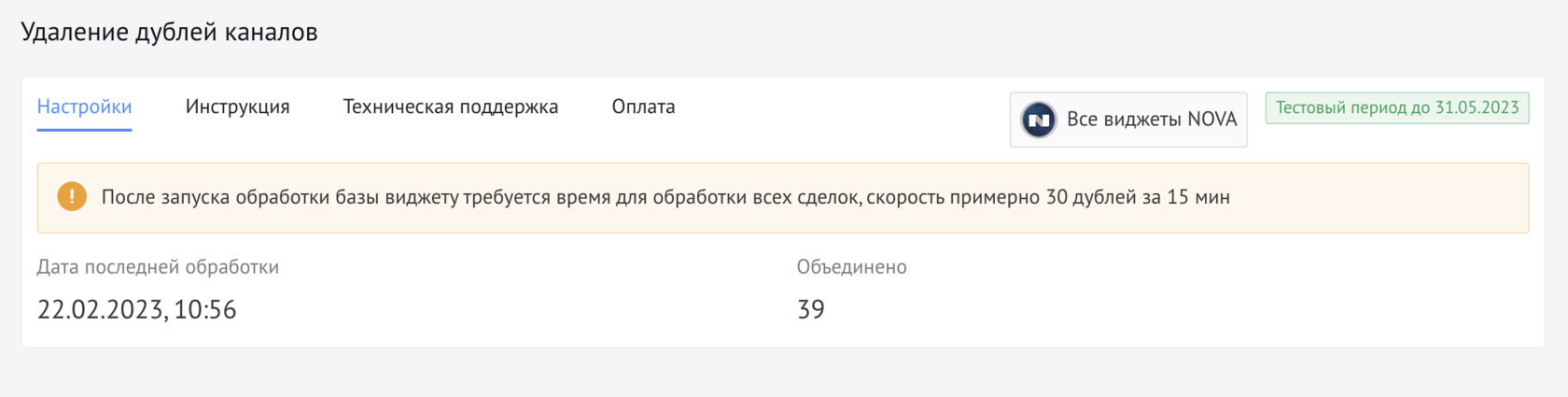Click the orange exclamation warning icon
Image resolution: width=1568 pixels, height=397 pixels.
tap(72, 197)
